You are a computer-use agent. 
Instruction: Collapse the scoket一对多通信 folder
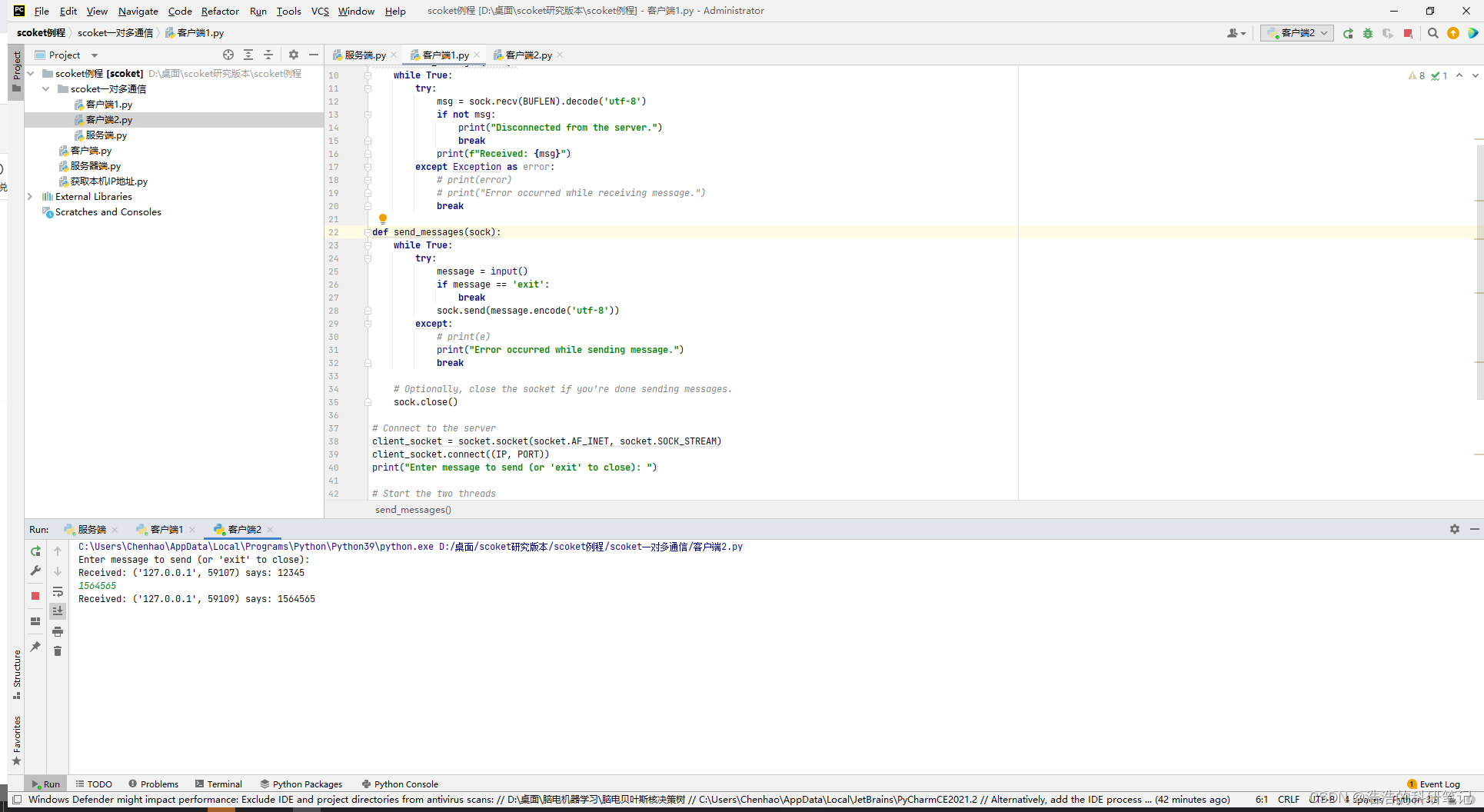(x=46, y=89)
